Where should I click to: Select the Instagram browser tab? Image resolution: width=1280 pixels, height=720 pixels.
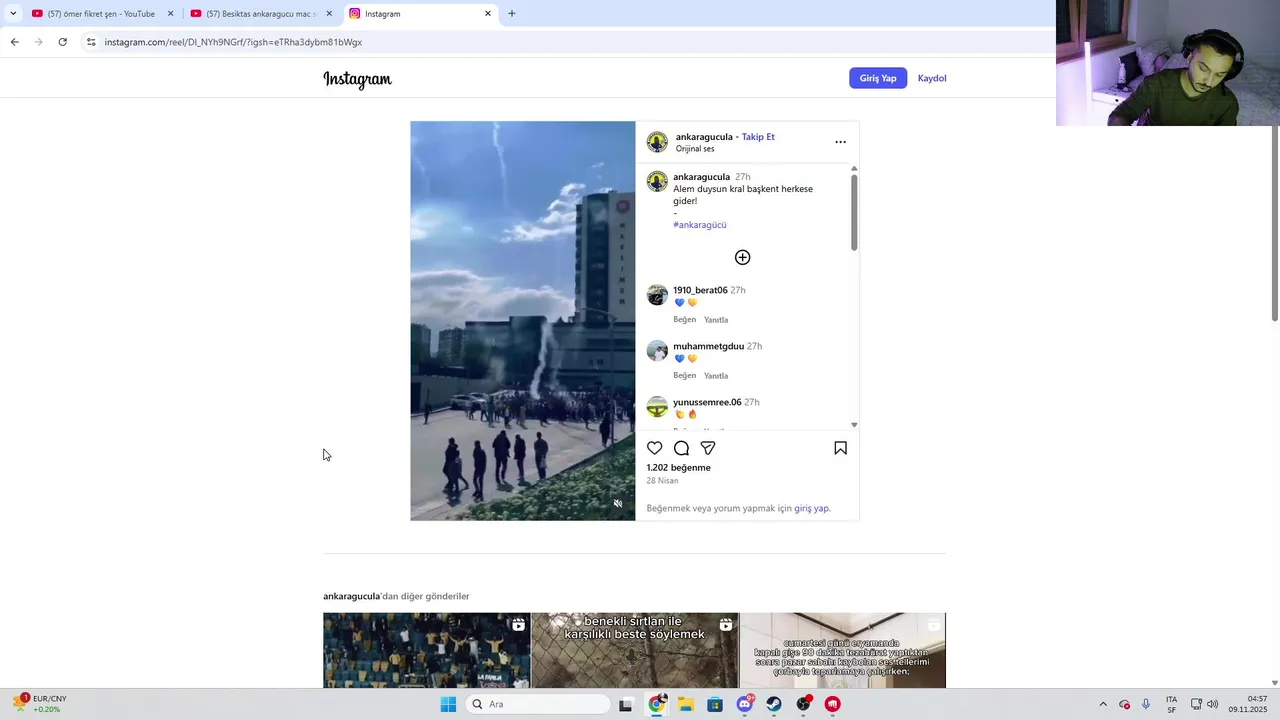418,14
